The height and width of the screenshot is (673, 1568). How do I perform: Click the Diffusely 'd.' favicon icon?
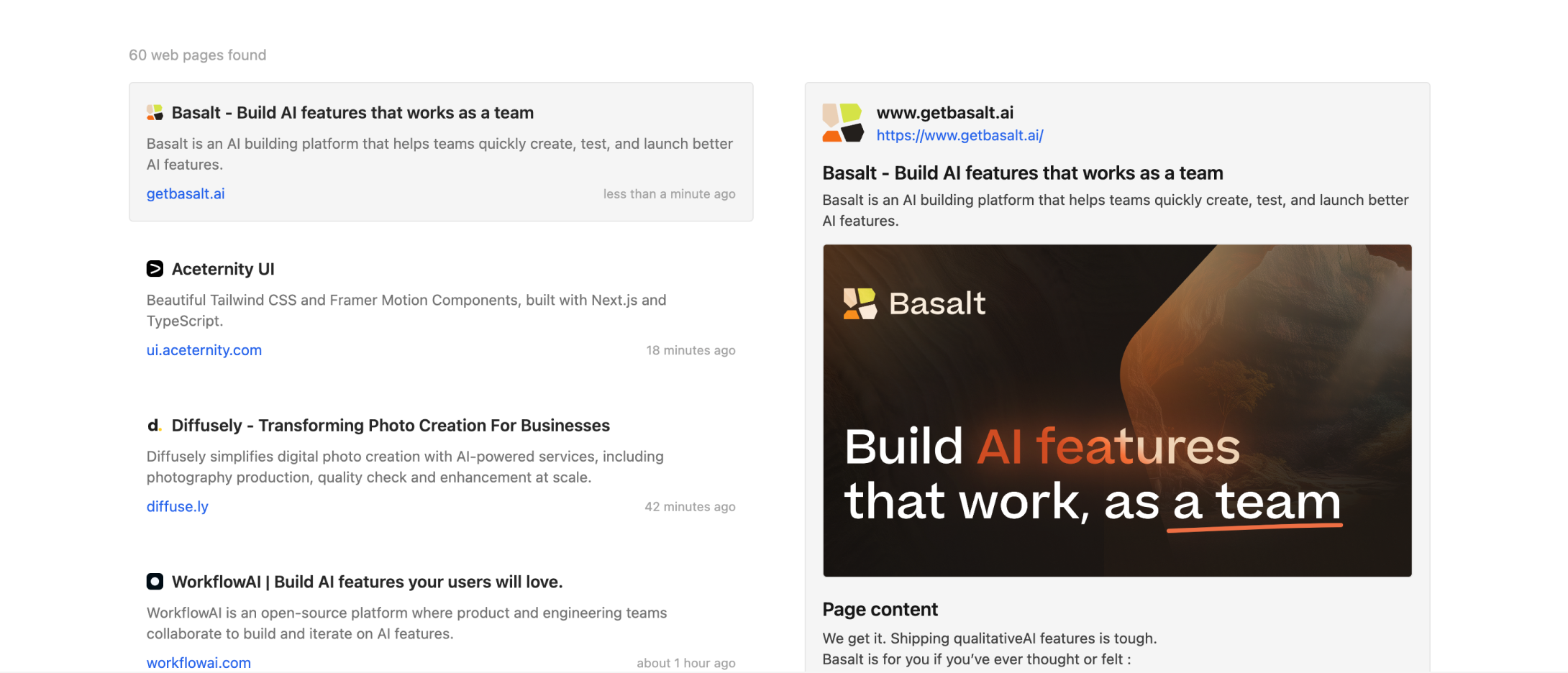(x=154, y=426)
